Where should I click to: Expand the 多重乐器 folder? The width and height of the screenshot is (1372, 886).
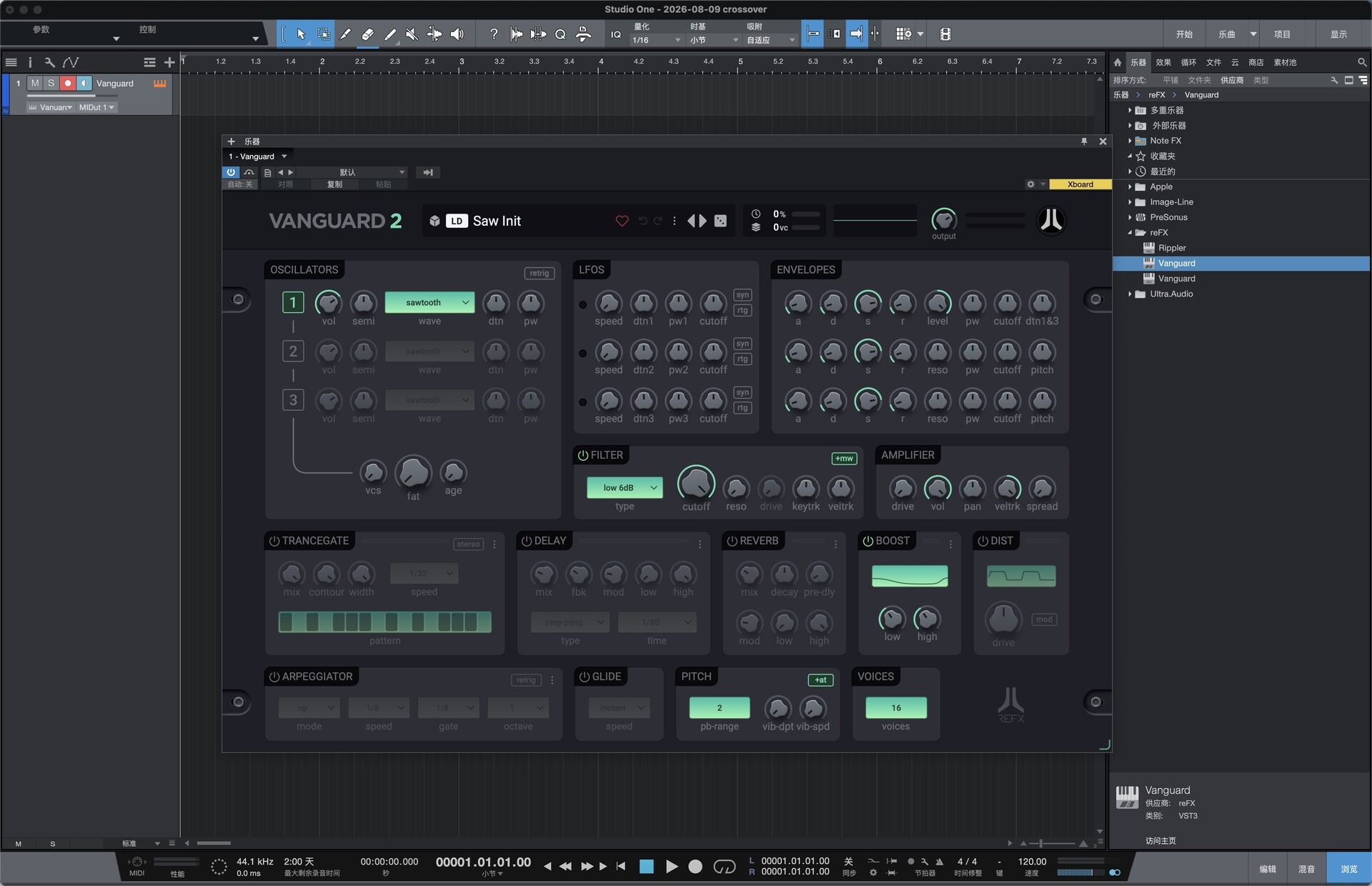tap(1130, 111)
